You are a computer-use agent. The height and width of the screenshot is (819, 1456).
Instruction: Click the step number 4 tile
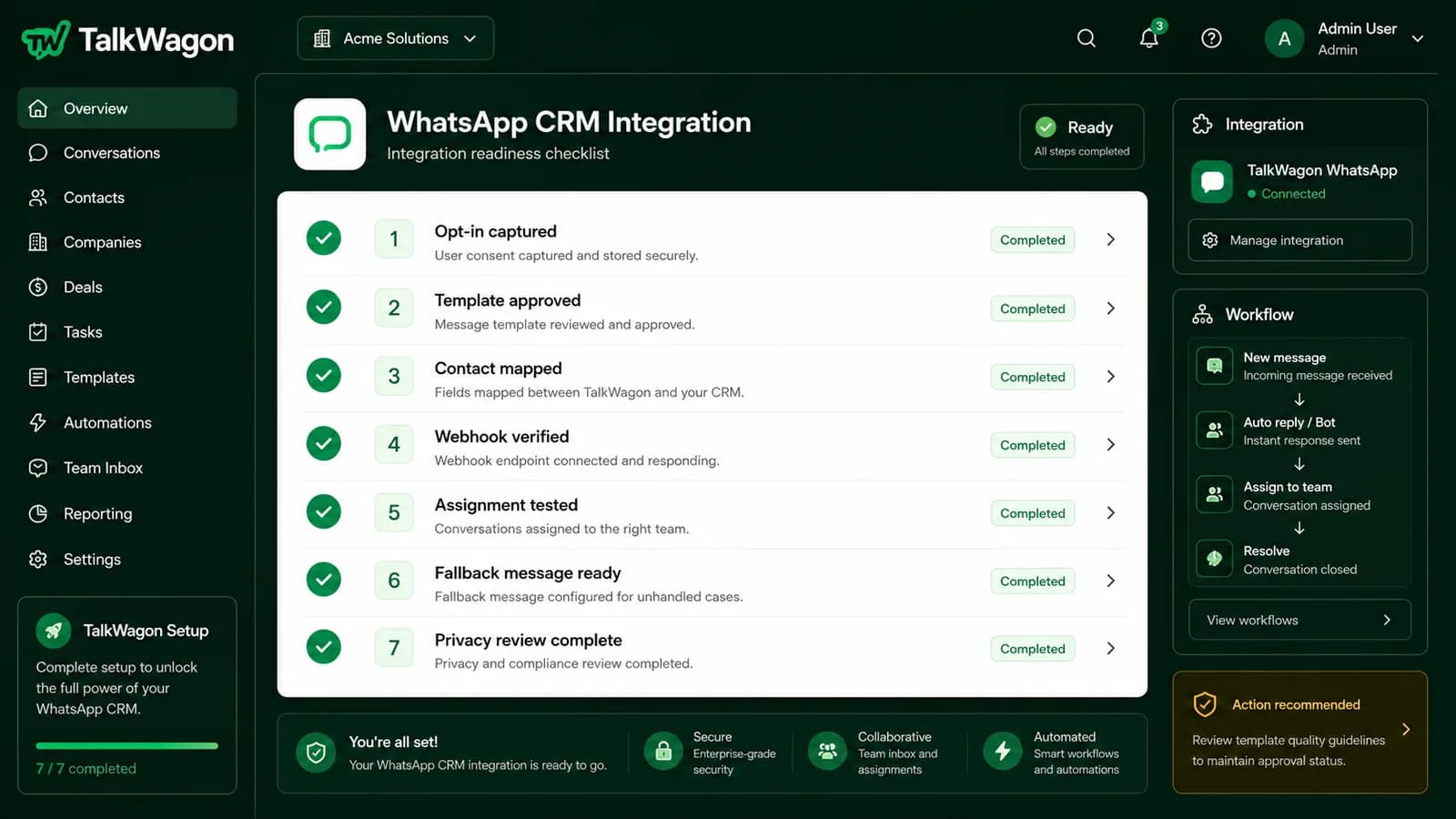click(x=394, y=444)
